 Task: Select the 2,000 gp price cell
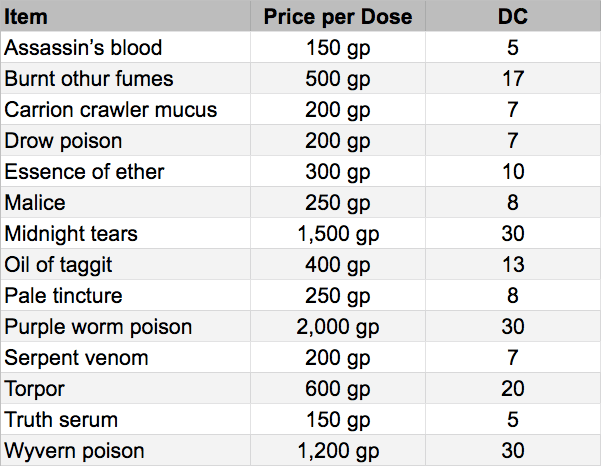[337, 327]
